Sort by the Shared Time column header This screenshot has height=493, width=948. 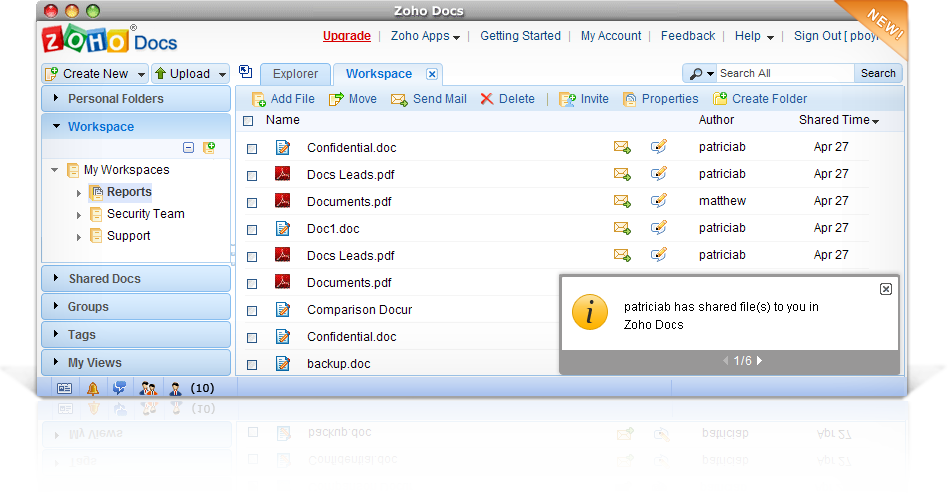pyautogui.click(x=839, y=120)
